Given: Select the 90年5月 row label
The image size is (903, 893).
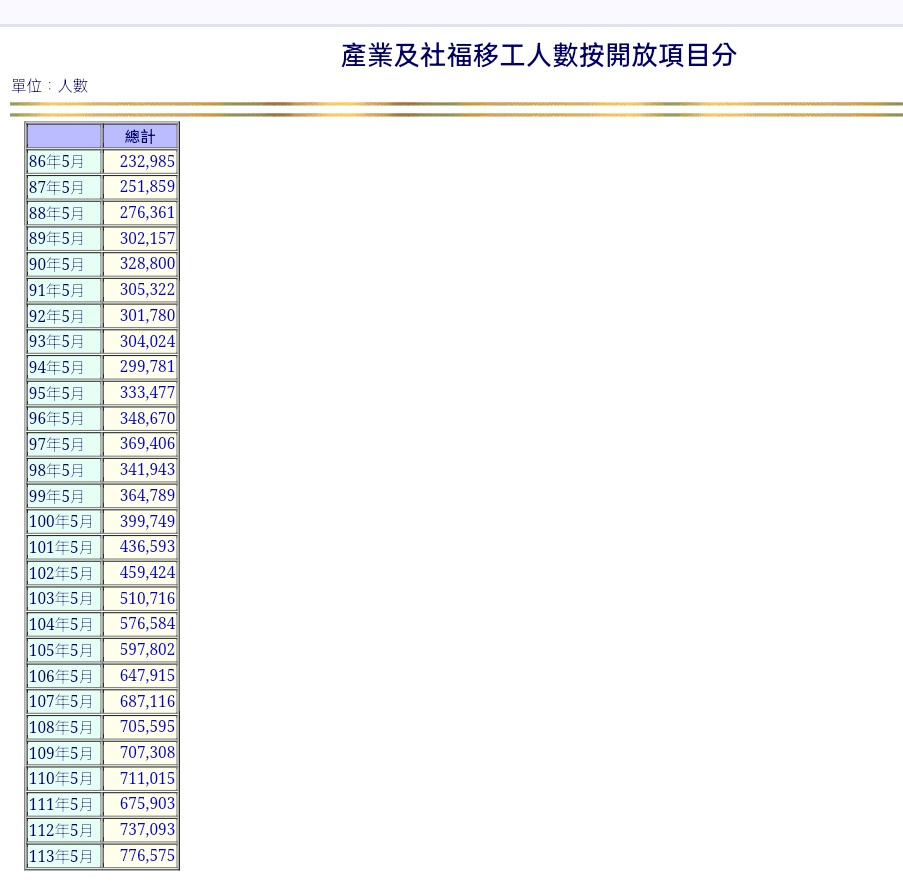Looking at the screenshot, I should tap(57, 265).
